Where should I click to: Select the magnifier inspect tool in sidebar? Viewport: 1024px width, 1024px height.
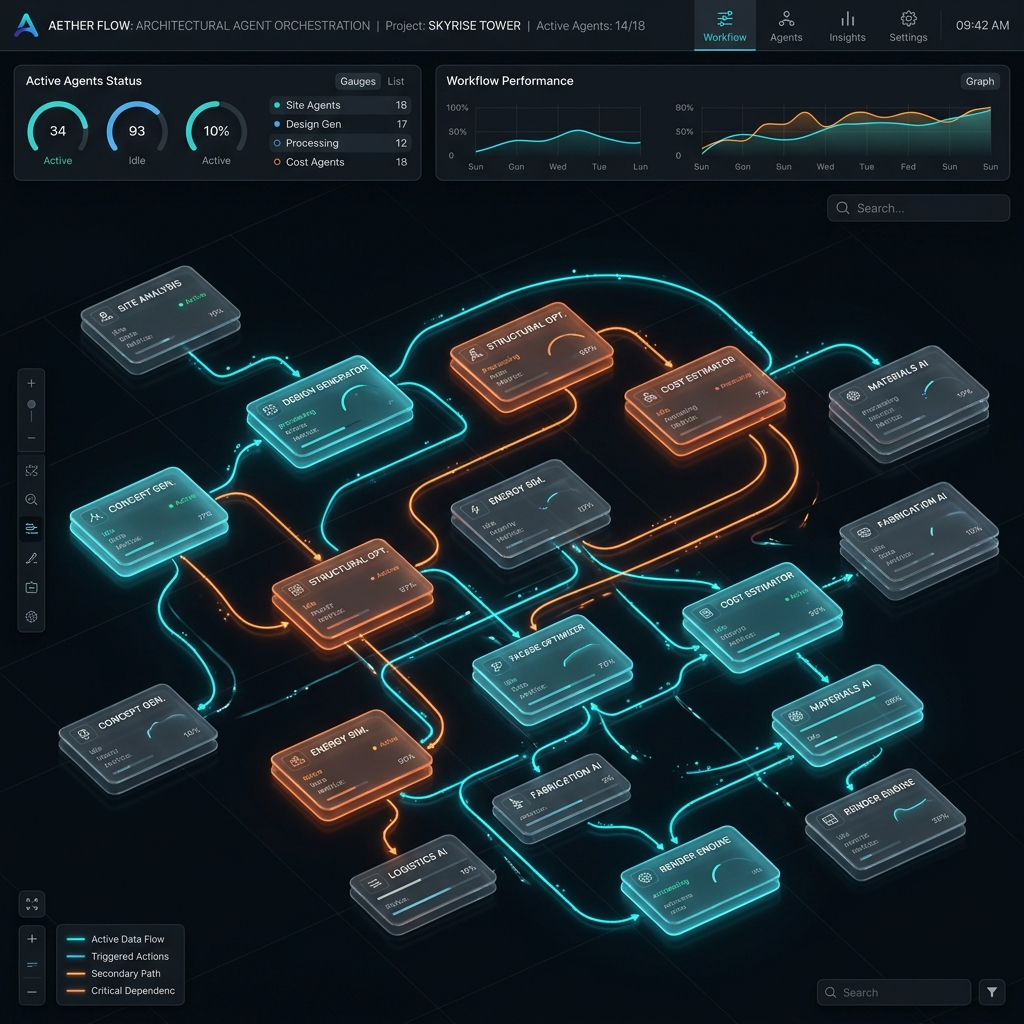pyautogui.click(x=31, y=500)
